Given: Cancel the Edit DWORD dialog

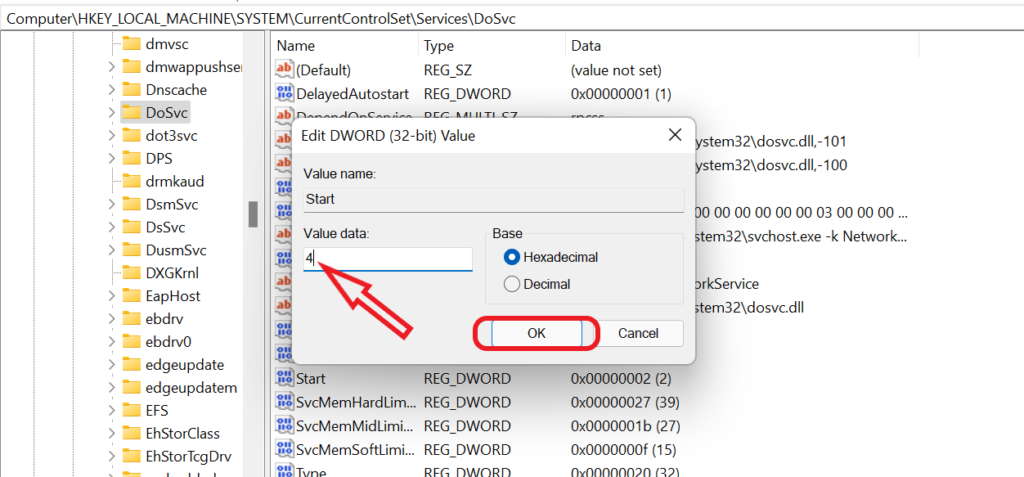Looking at the screenshot, I should coord(638,333).
